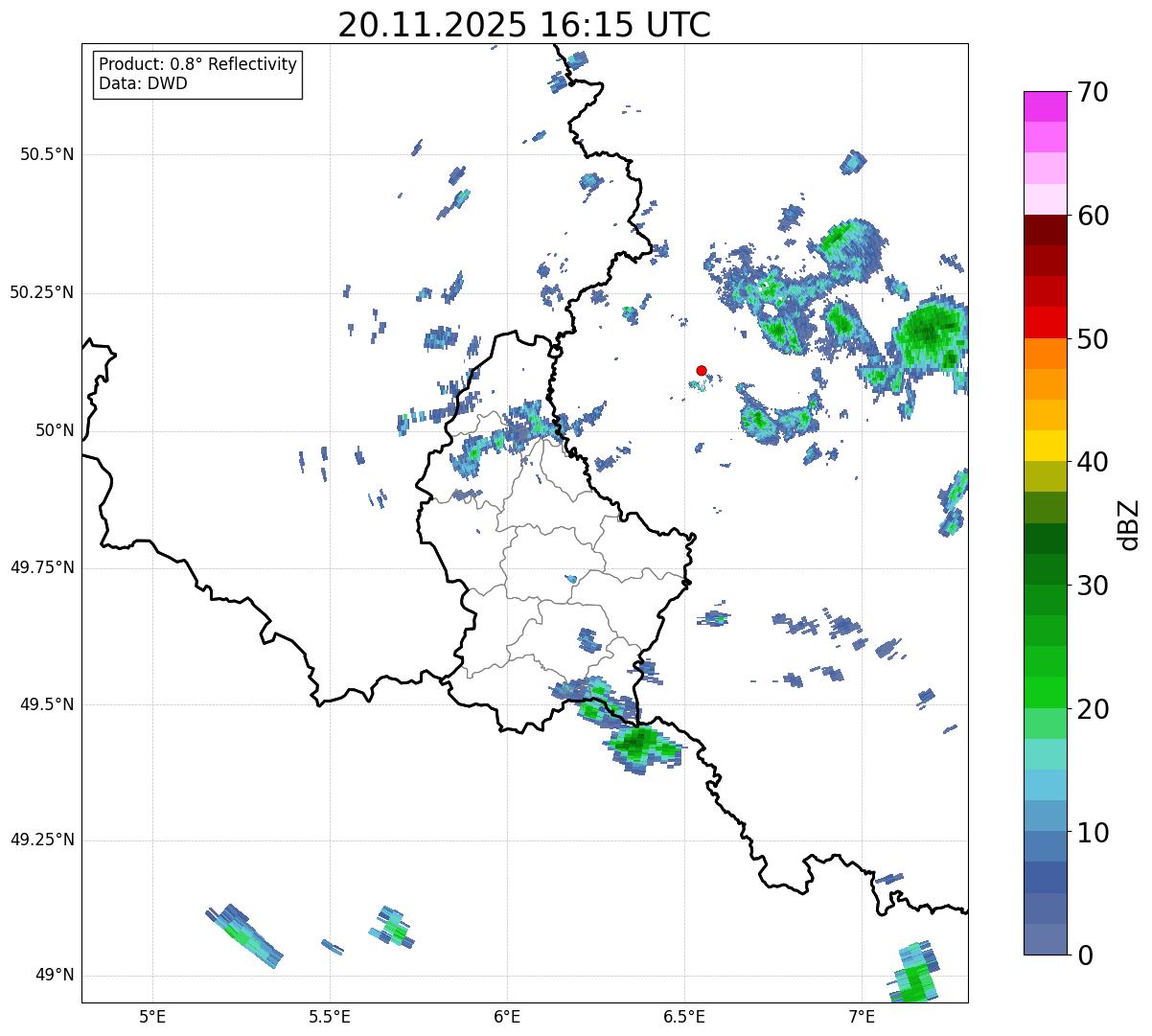Click the small echo inside central Luxembourg
This screenshot has width=1152, height=1036.
(572, 579)
